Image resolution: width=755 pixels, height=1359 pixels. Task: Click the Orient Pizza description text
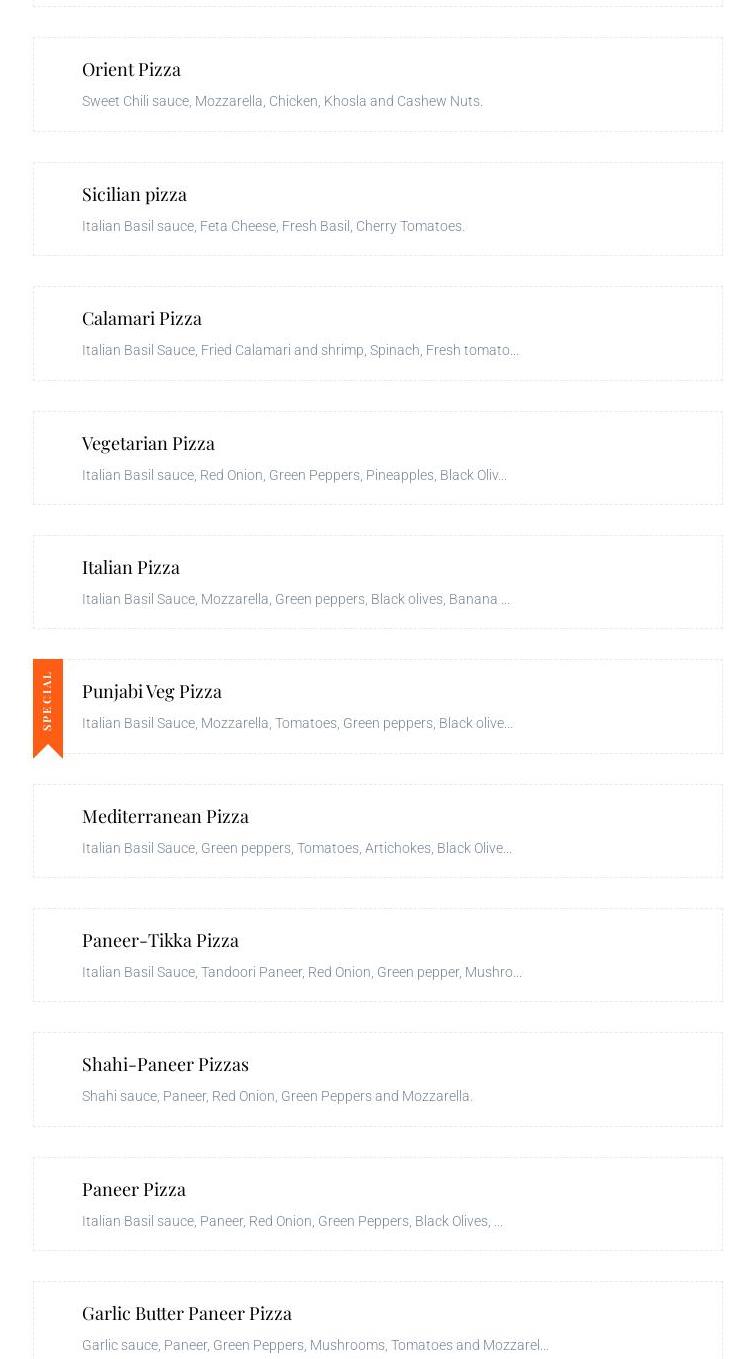tap(282, 101)
